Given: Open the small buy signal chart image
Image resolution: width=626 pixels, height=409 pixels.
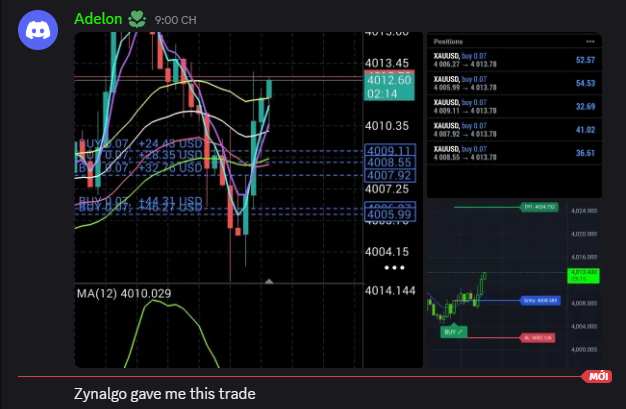Looking at the screenshot, I should [x=514, y=284].
